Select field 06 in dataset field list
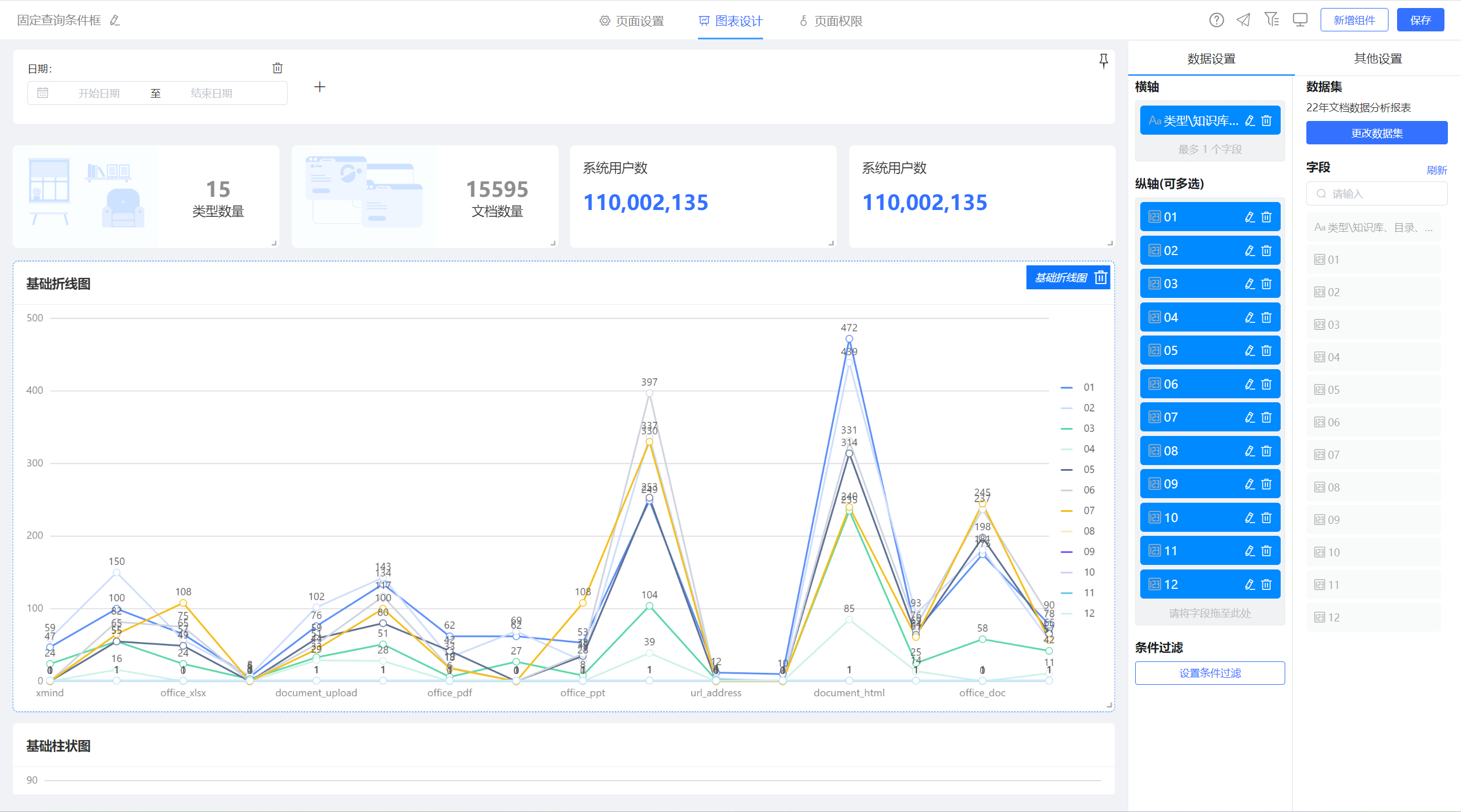This screenshot has width=1461, height=812. point(1374,422)
